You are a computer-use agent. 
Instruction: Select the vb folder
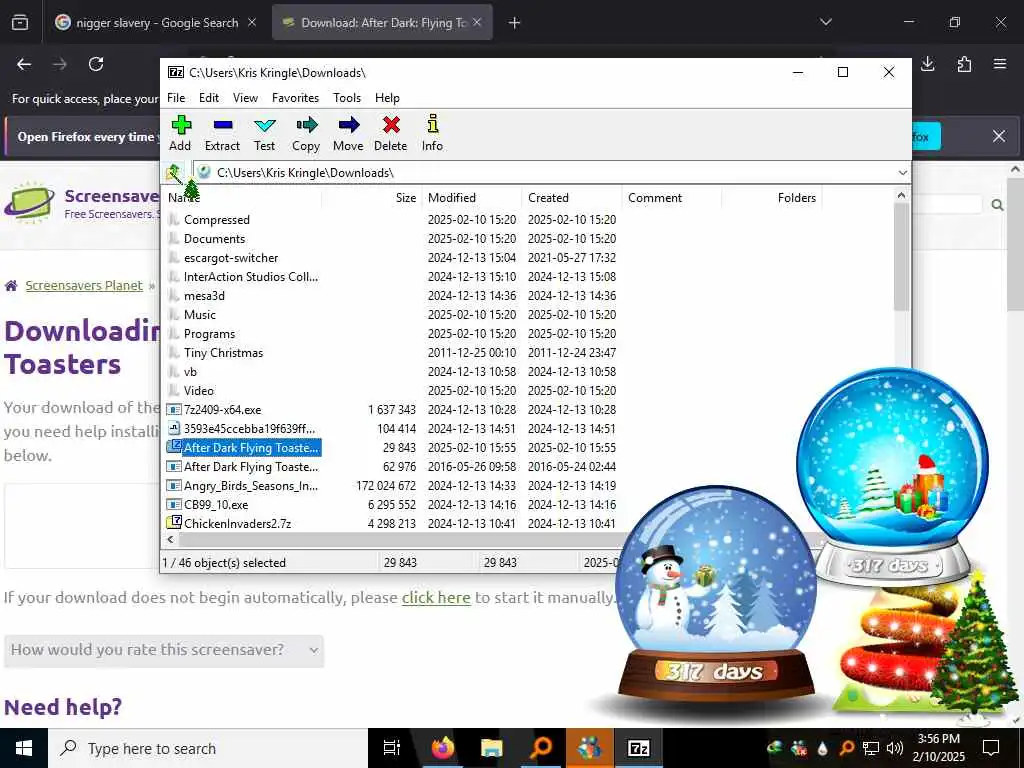point(190,372)
